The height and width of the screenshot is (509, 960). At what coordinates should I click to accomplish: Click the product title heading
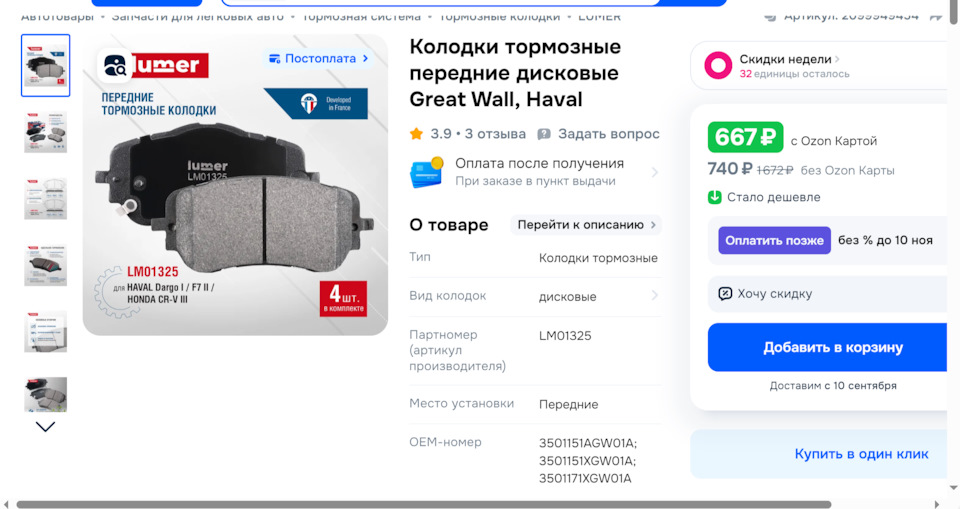coord(515,73)
